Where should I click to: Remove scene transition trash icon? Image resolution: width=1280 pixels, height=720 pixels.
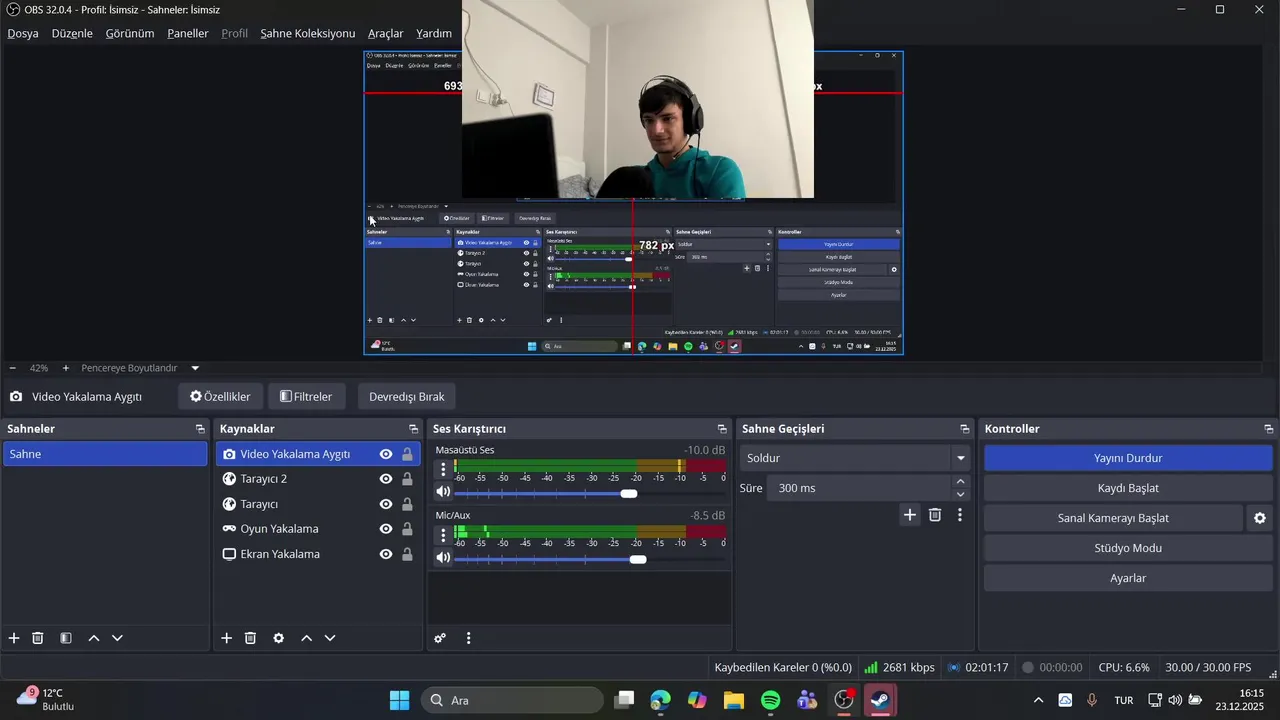pos(935,515)
